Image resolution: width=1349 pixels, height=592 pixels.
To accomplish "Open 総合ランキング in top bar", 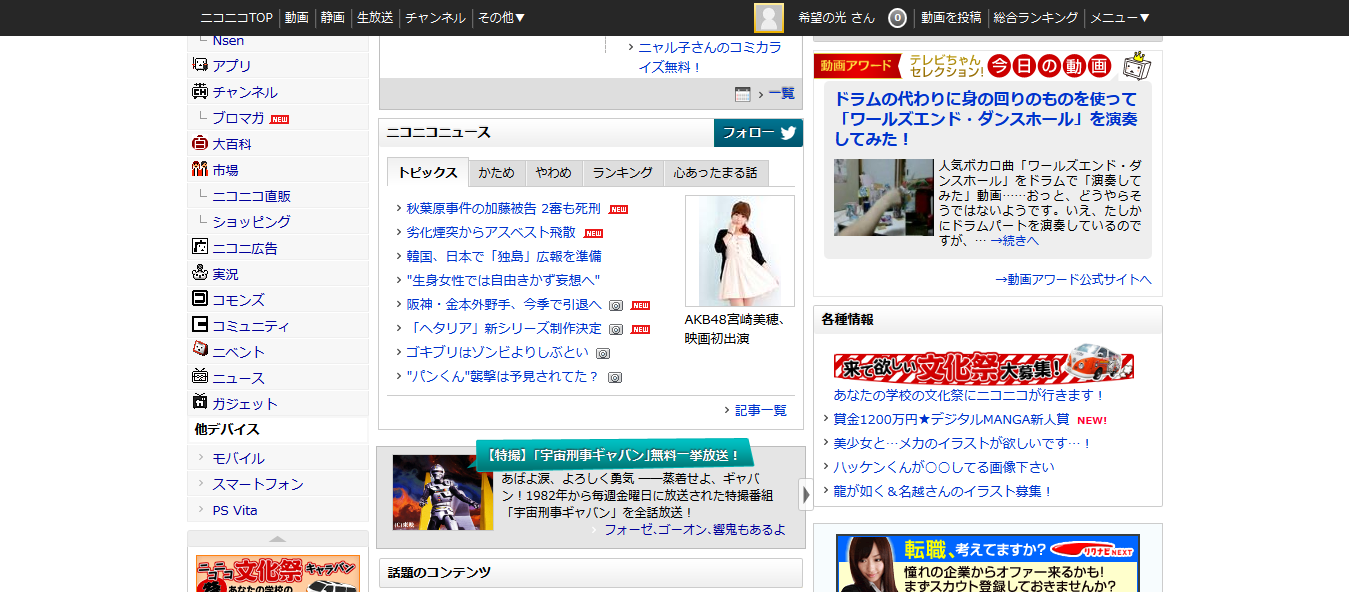I will [x=1036, y=18].
